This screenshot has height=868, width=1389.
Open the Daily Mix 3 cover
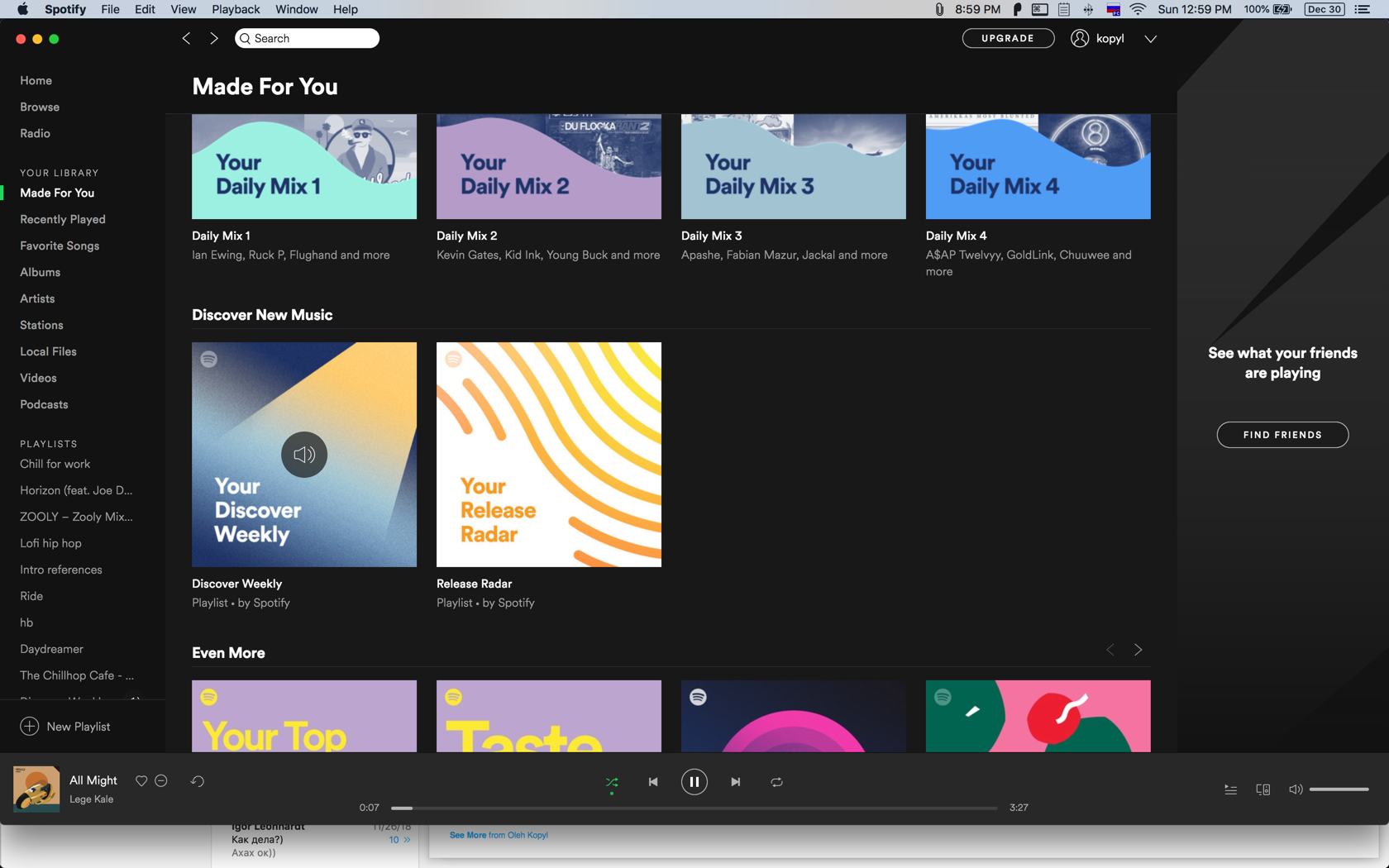pyautogui.click(x=794, y=166)
